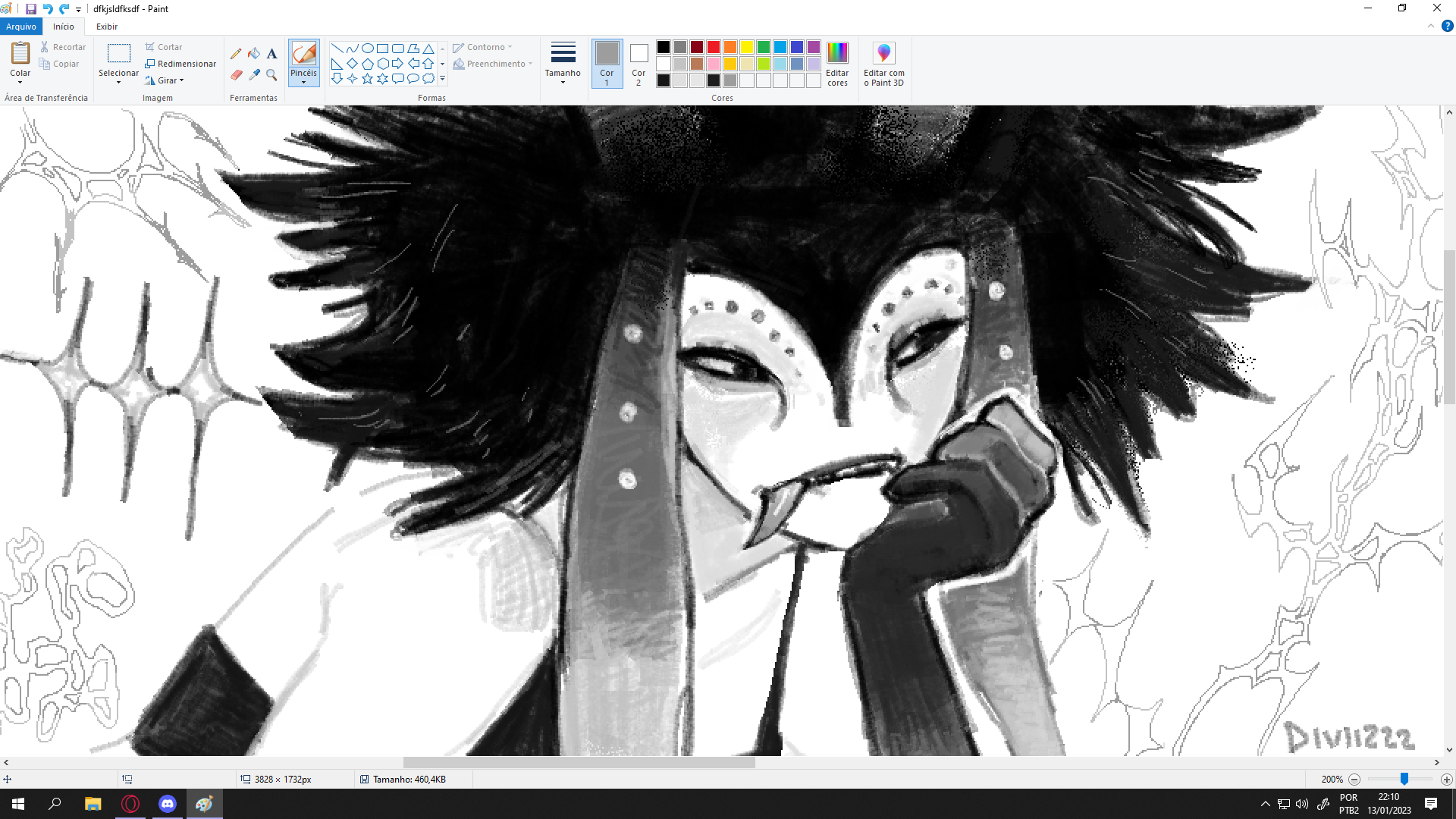Click the Discord icon in the taskbar
The height and width of the screenshot is (819, 1456).
point(168,804)
